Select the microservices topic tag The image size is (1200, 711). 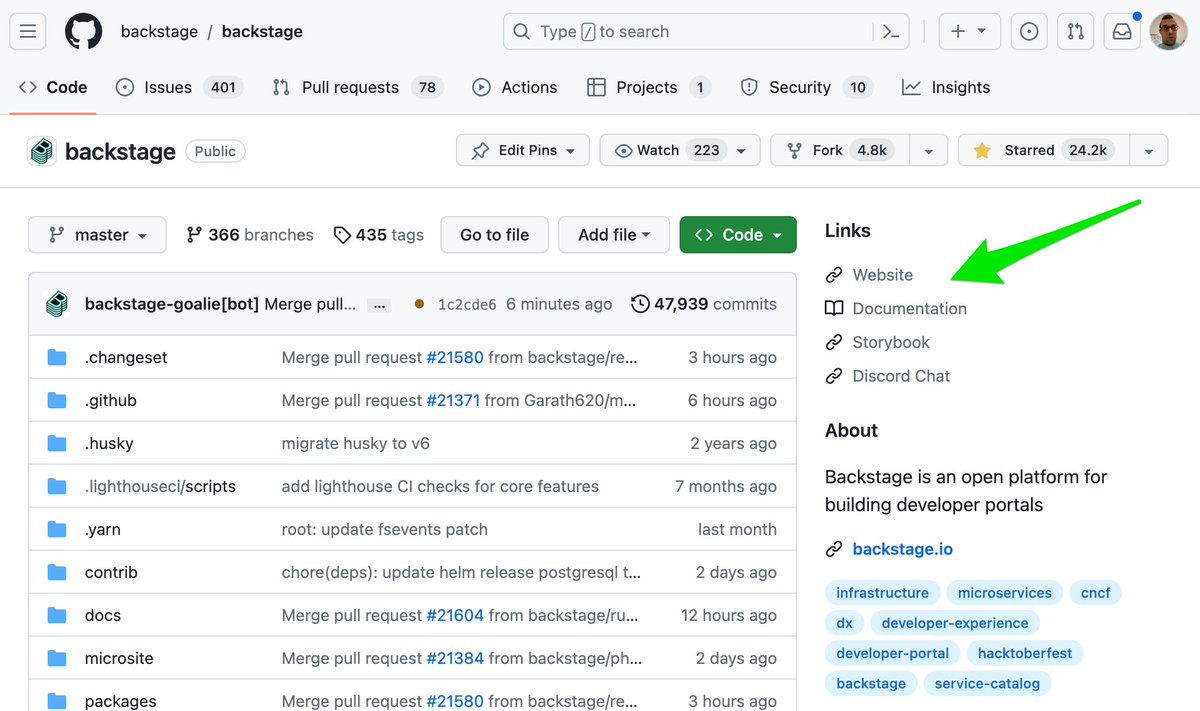tap(1005, 593)
